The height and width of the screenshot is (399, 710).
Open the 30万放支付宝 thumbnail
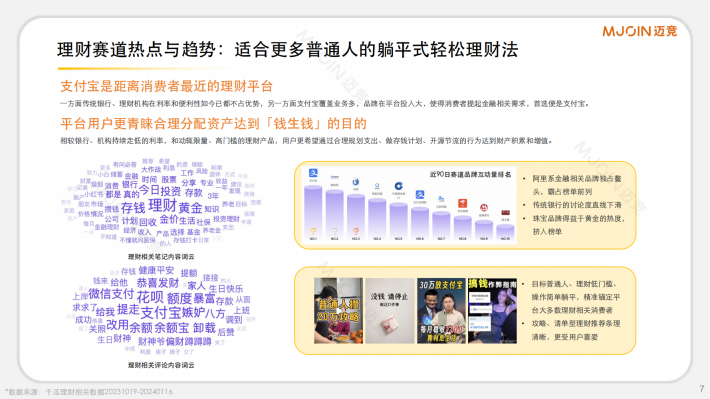click(x=441, y=311)
